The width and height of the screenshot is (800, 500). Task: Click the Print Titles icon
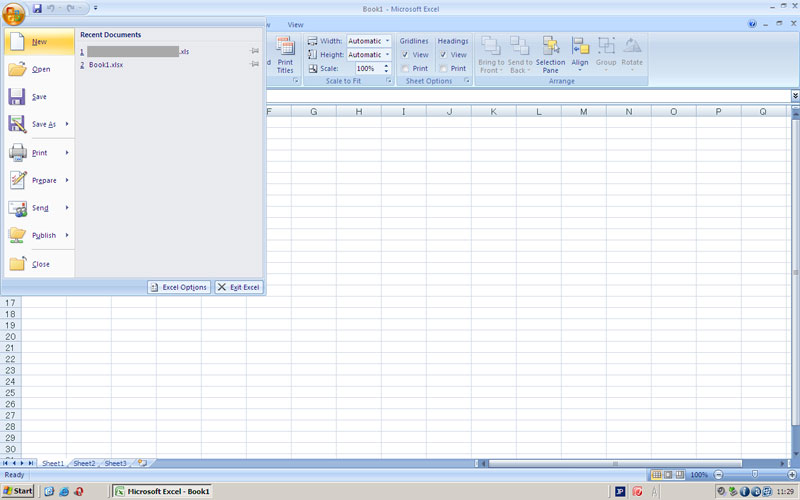tap(285, 55)
